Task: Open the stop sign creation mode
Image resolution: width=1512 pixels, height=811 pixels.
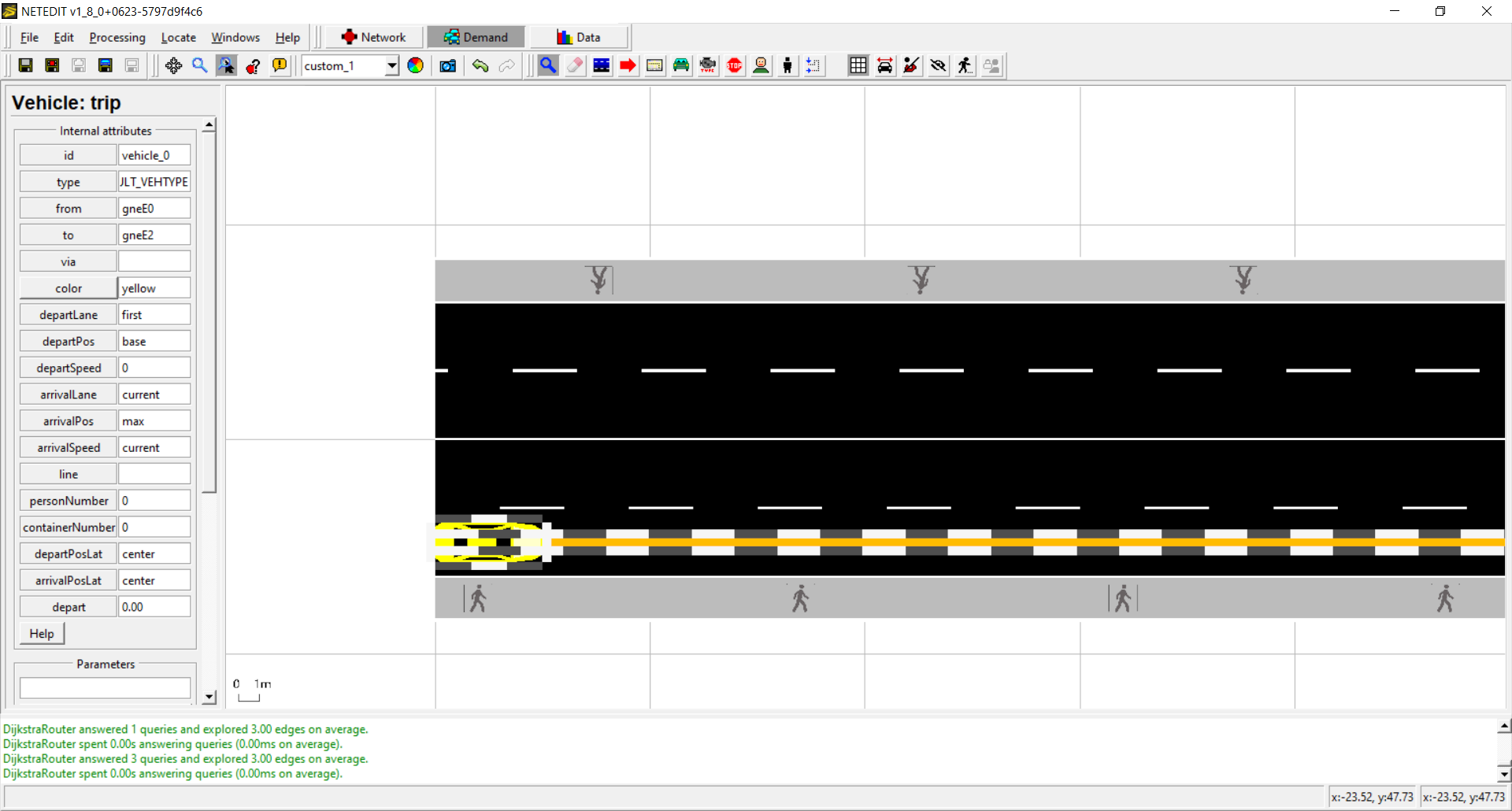Action: tap(735, 65)
